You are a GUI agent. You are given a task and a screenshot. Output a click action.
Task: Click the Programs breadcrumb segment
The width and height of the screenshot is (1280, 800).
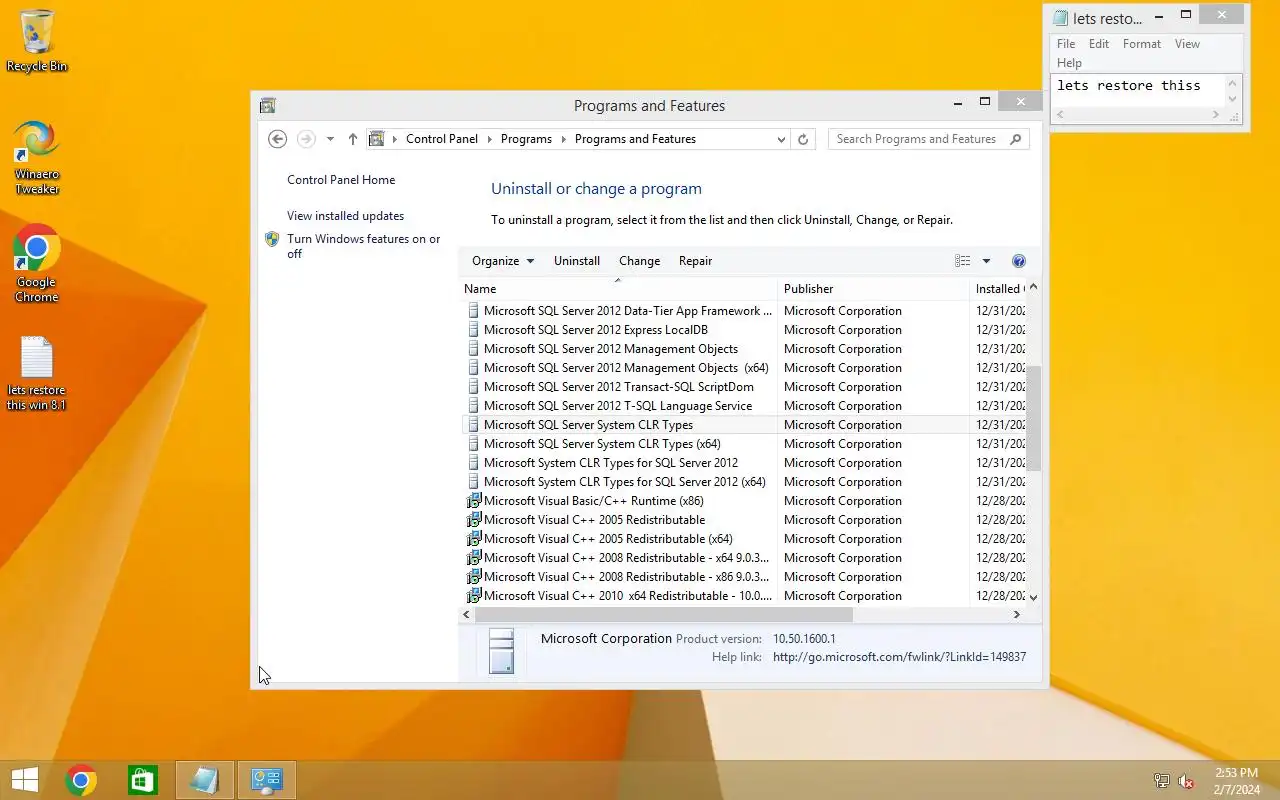[526, 139]
